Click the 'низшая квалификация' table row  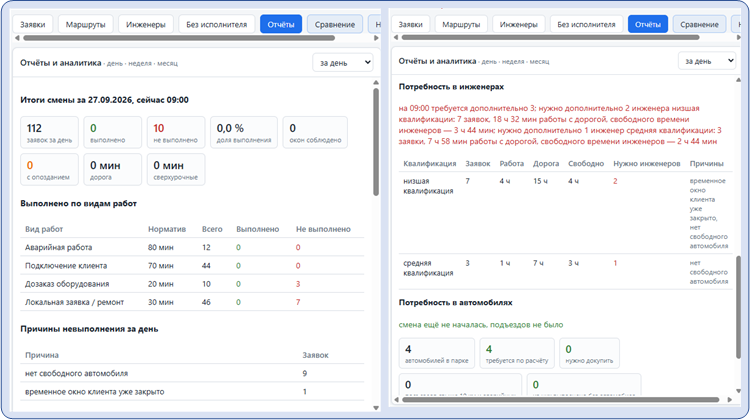566,213
